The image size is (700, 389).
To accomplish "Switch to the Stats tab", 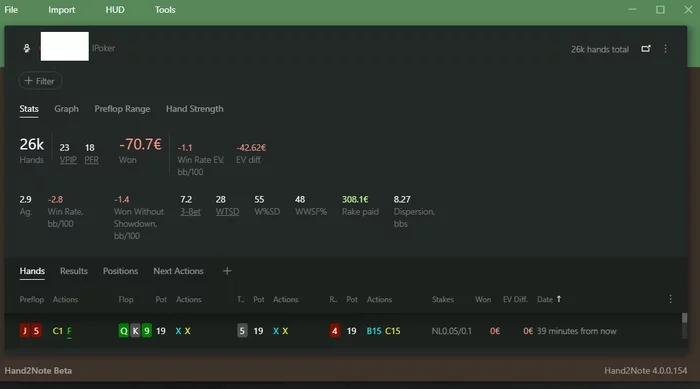I will tap(29, 109).
